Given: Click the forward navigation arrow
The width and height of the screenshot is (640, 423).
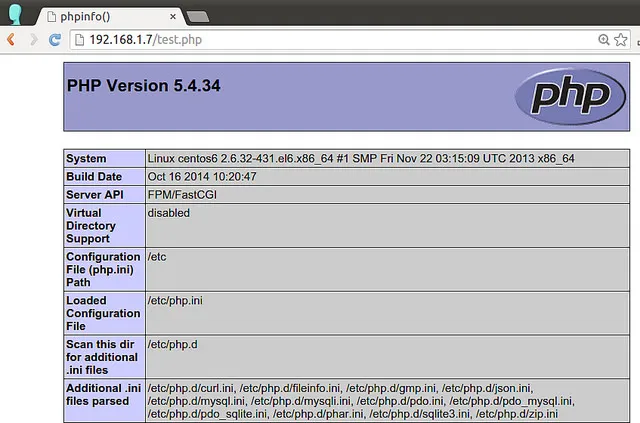Looking at the screenshot, I should 33,39.
